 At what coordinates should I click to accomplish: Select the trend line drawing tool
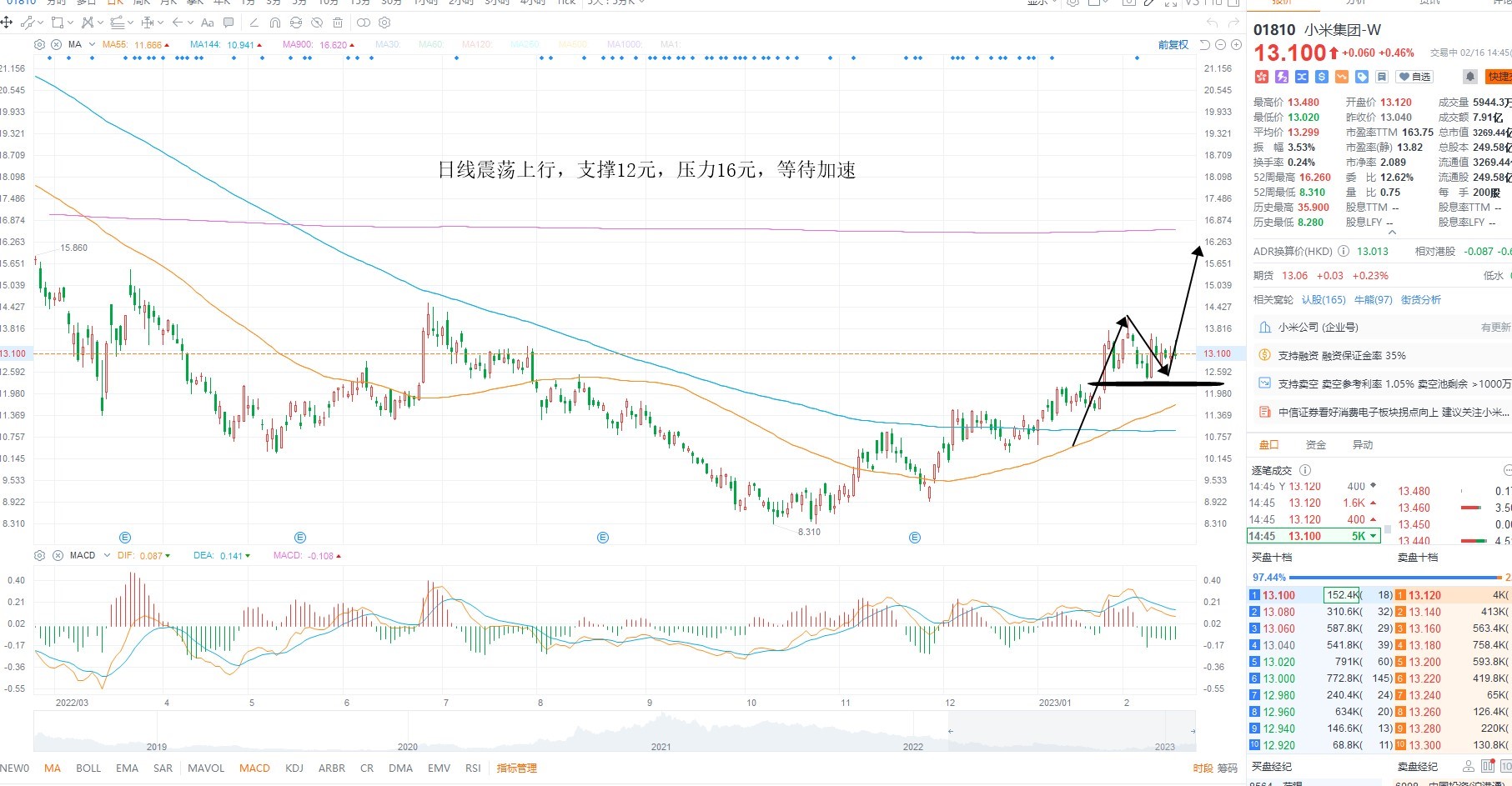pos(28,23)
